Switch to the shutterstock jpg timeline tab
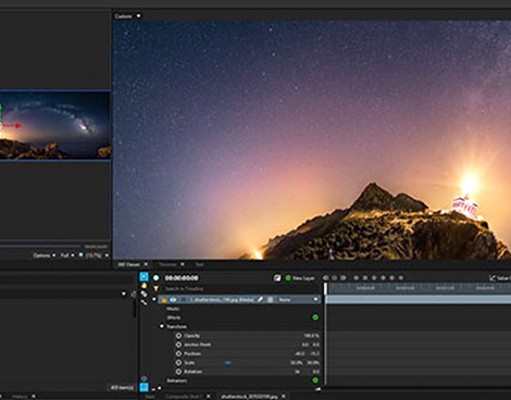This screenshot has height=400, width=511. (x=249, y=396)
